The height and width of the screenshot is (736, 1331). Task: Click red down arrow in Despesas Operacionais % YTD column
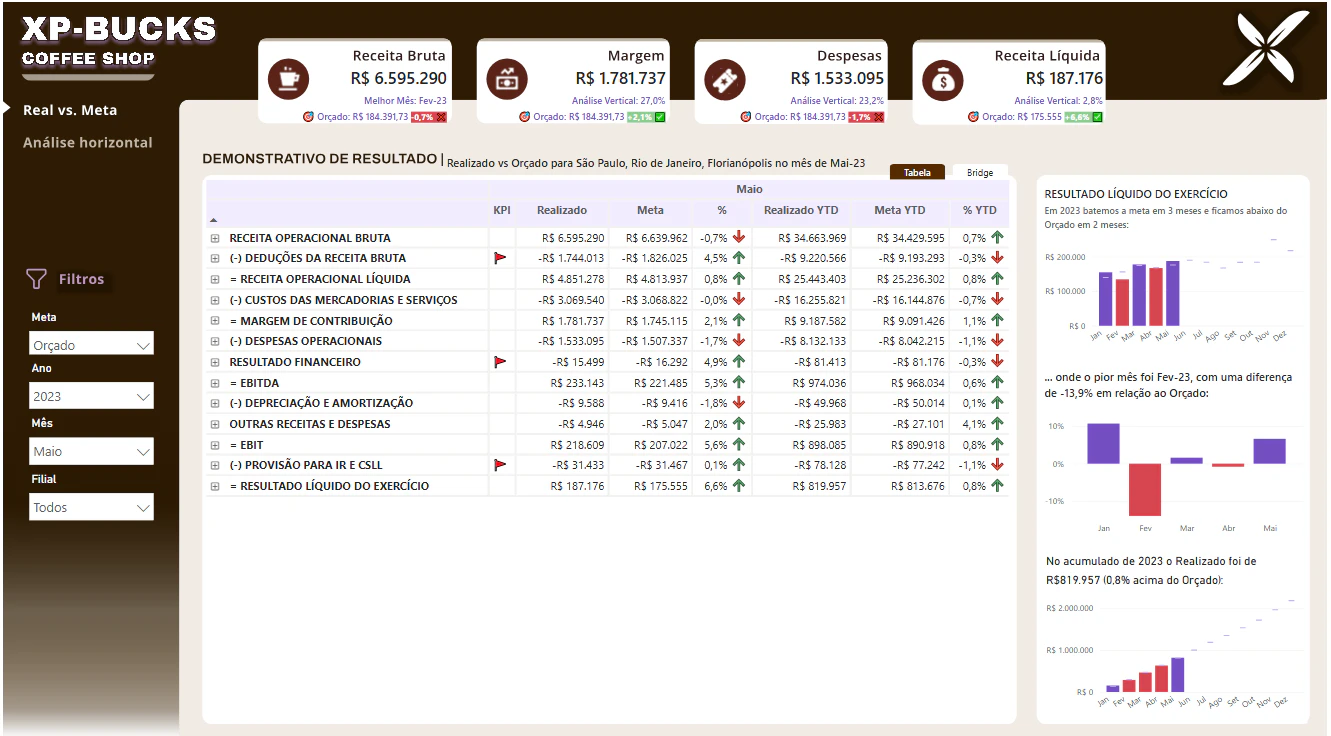click(x=997, y=341)
